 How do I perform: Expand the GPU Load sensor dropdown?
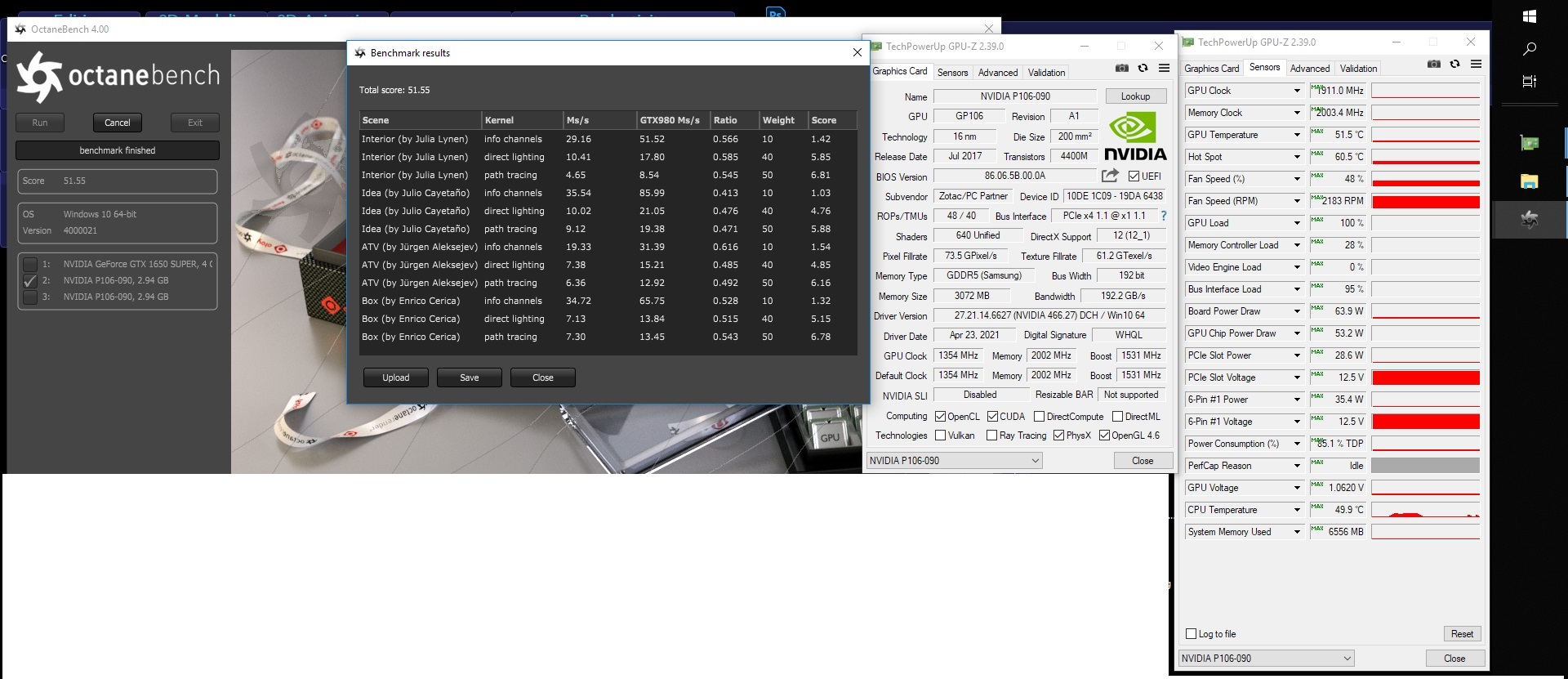click(x=1297, y=223)
